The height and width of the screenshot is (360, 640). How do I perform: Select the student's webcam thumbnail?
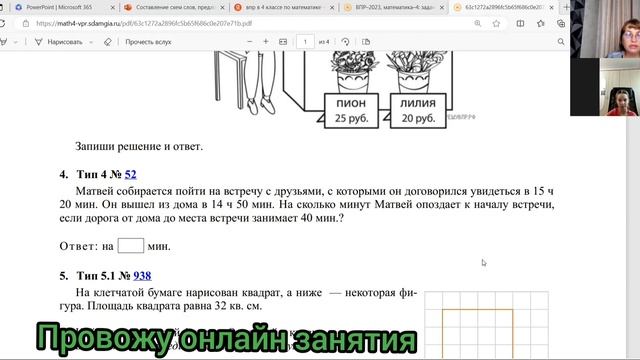[x=605, y=87]
